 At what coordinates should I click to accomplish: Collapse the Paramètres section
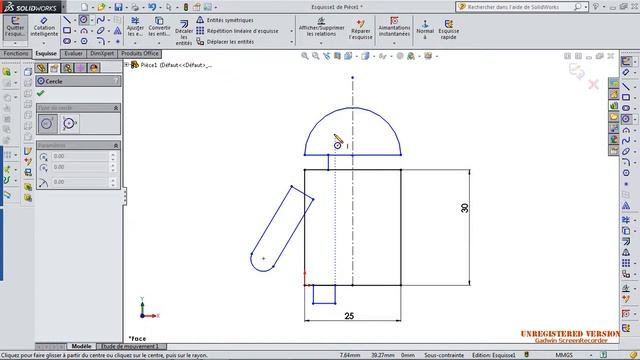pyautogui.click(x=116, y=145)
